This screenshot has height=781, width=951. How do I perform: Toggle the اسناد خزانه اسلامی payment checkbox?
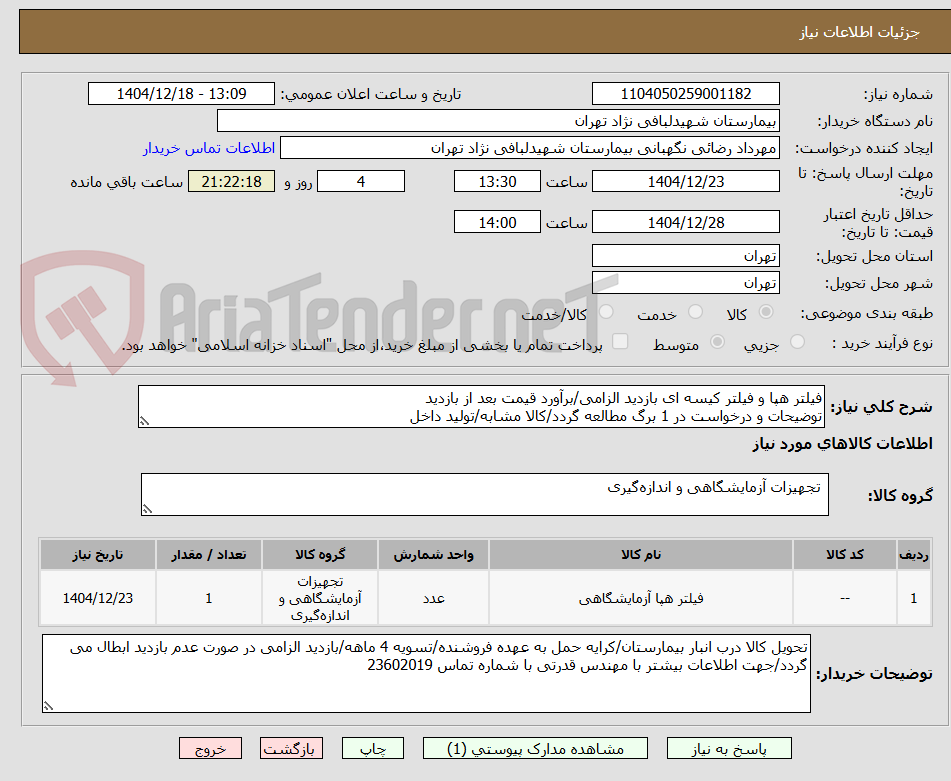click(620, 341)
